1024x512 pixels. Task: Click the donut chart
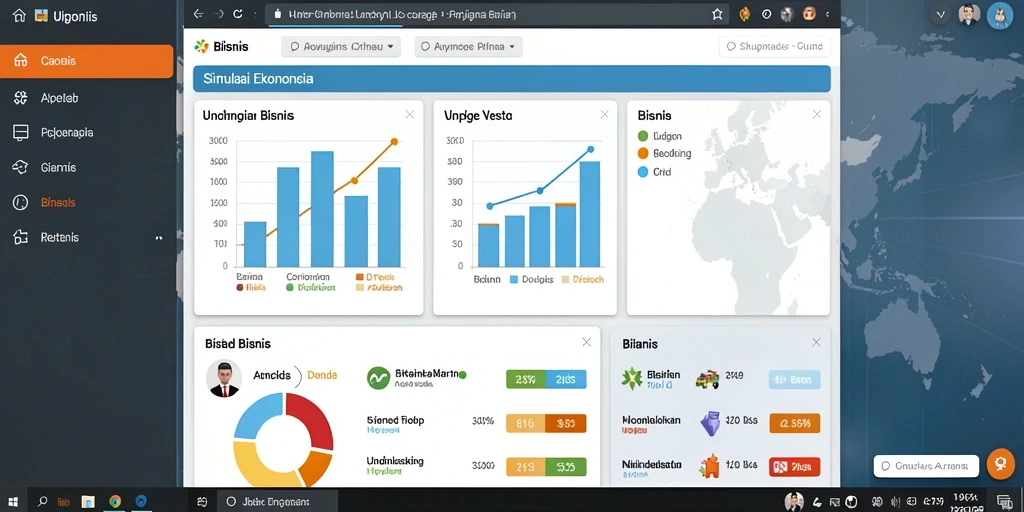click(x=283, y=440)
